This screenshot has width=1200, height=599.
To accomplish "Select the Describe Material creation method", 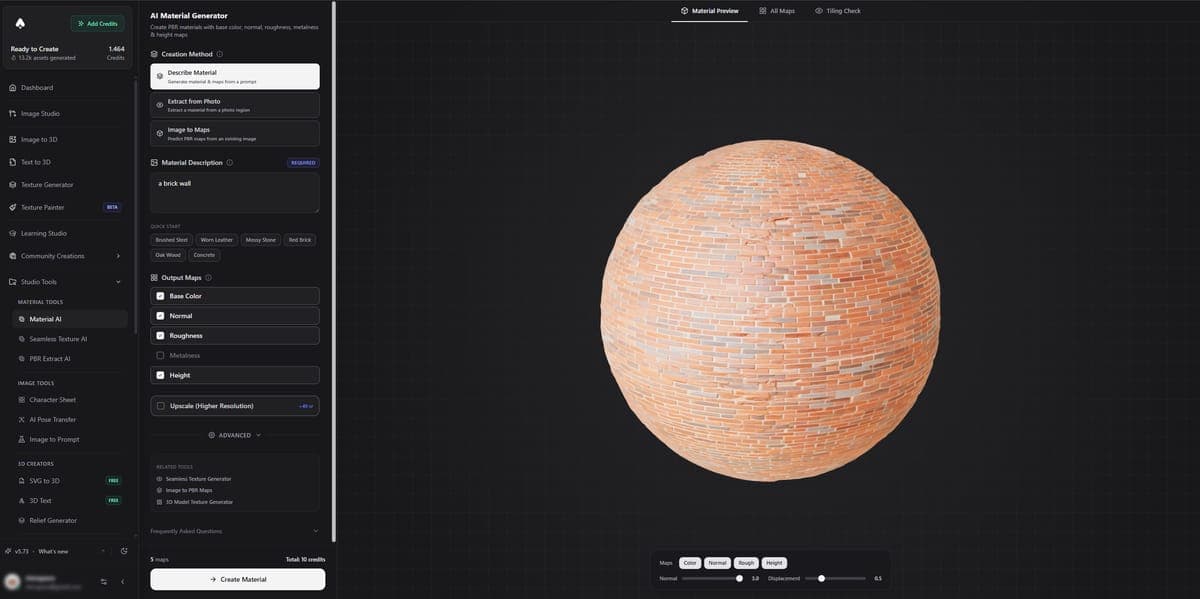I will pyautogui.click(x=235, y=77).
